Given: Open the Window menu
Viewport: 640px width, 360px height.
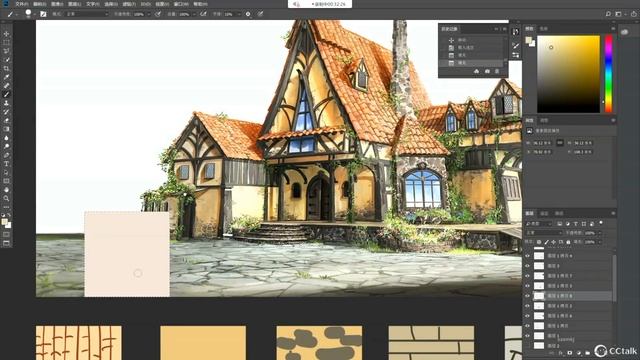Looking at the screenshot, I should [x=181, y=4].
